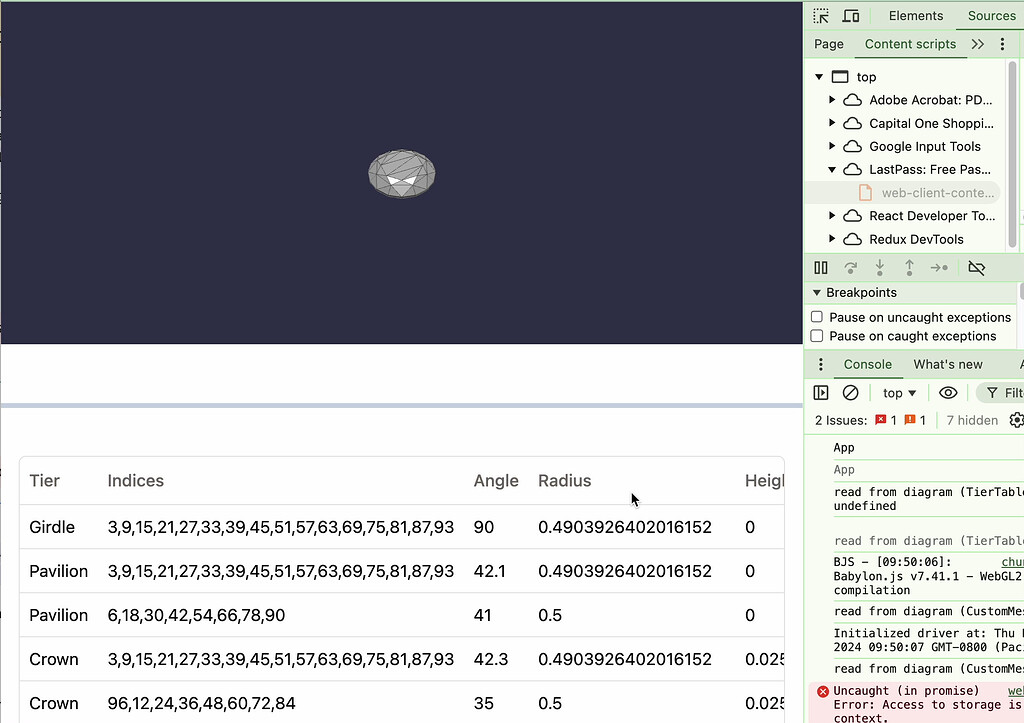Switch to the Elements tab
Image resolution: width=1024 pixels, height=723 pixels.
916,15
